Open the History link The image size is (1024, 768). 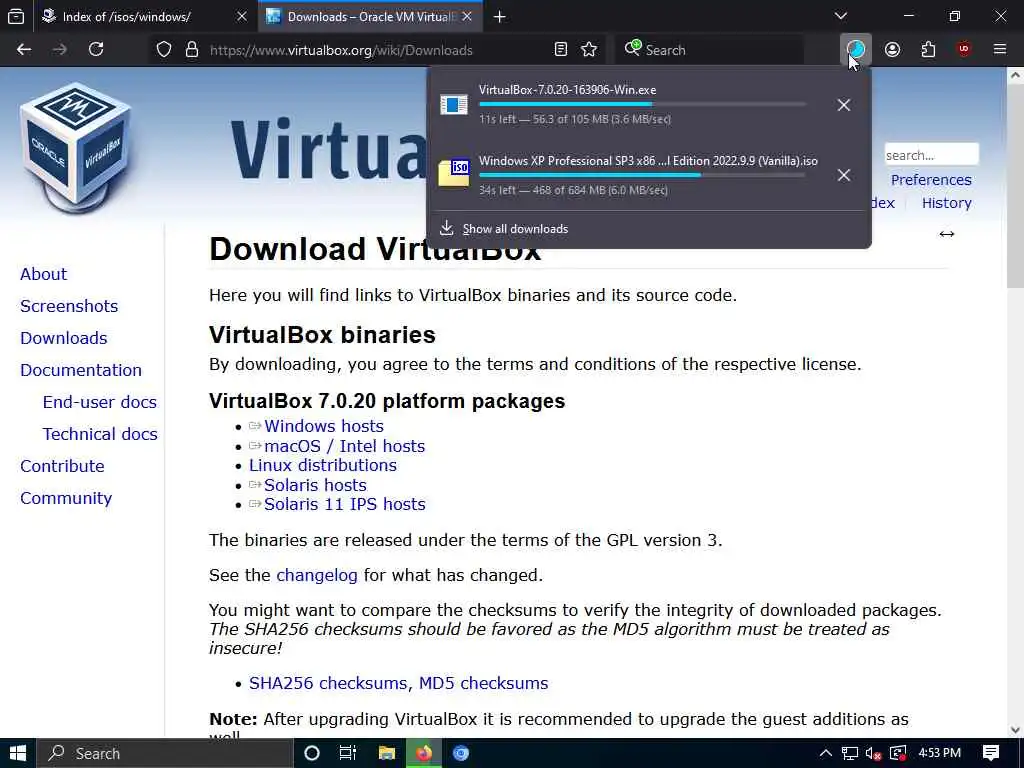pos(946,203)
